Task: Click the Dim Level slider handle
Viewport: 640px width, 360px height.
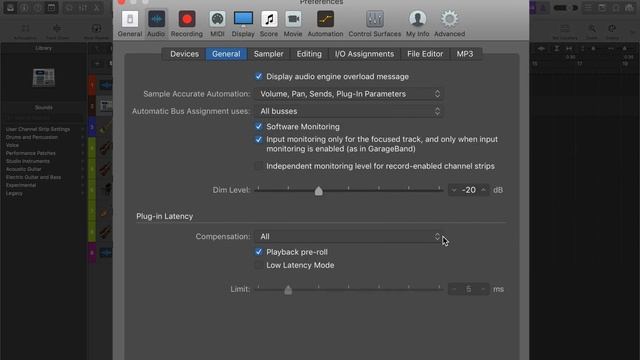Action: coord(319,191)
